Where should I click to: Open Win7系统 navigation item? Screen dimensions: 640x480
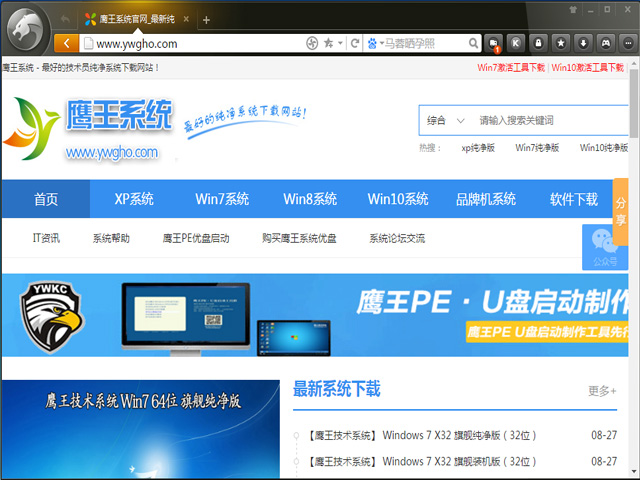point(222,199)
